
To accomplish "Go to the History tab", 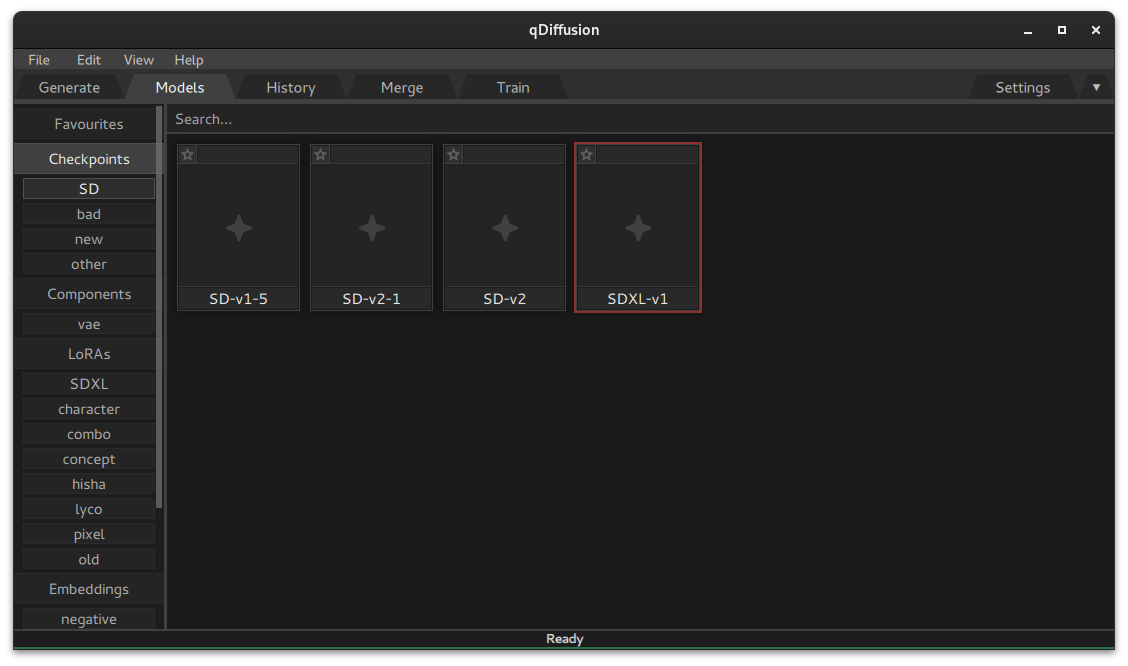I will click(291, 87).
